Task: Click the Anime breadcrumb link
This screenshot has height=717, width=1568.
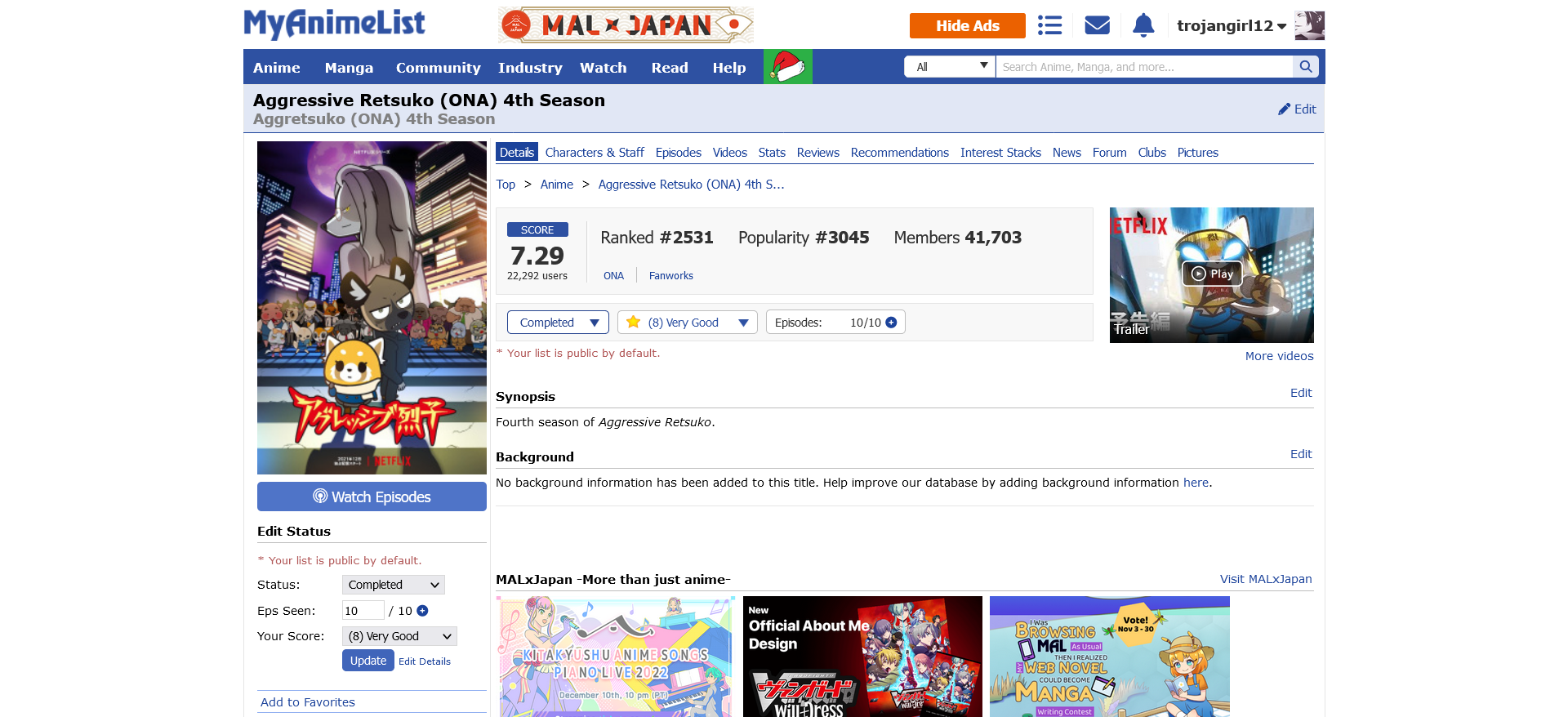Action: (x=557, y=185)
